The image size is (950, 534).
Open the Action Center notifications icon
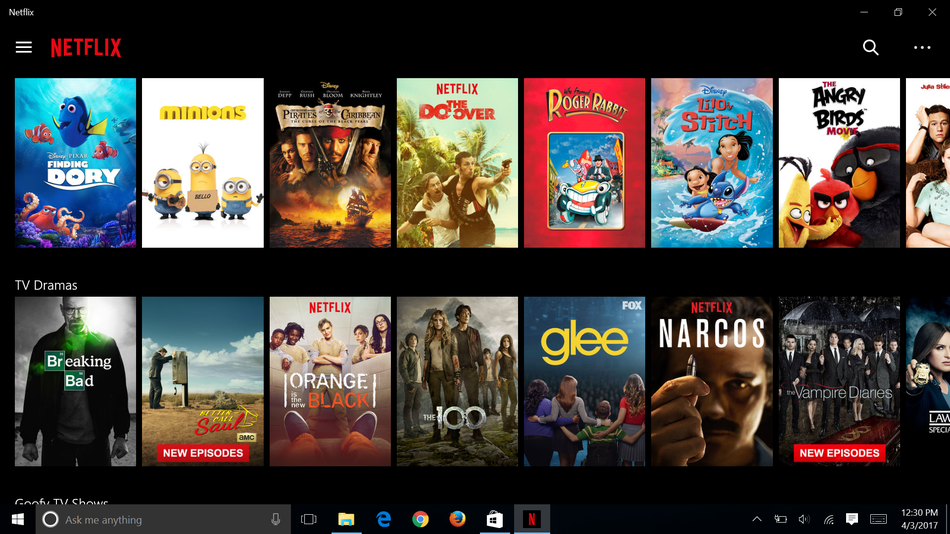[x=852, y=519]
